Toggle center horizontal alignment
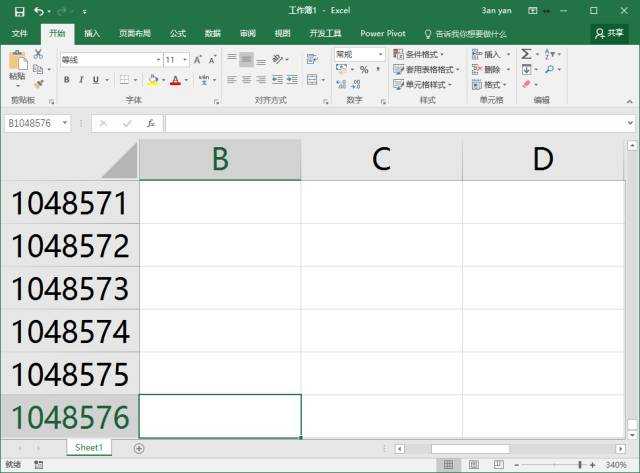The width and height of the screenshot is (640, 473). (x=246, y=80)
